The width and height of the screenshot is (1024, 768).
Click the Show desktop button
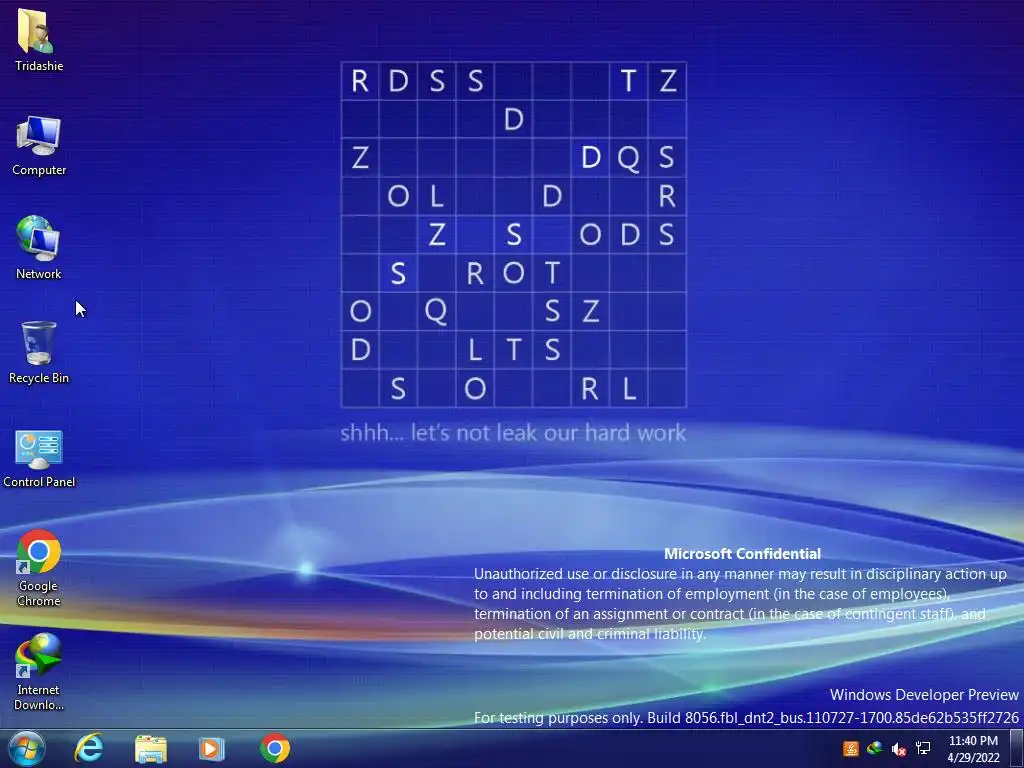pyautogui.click(x=1017, y=748)
